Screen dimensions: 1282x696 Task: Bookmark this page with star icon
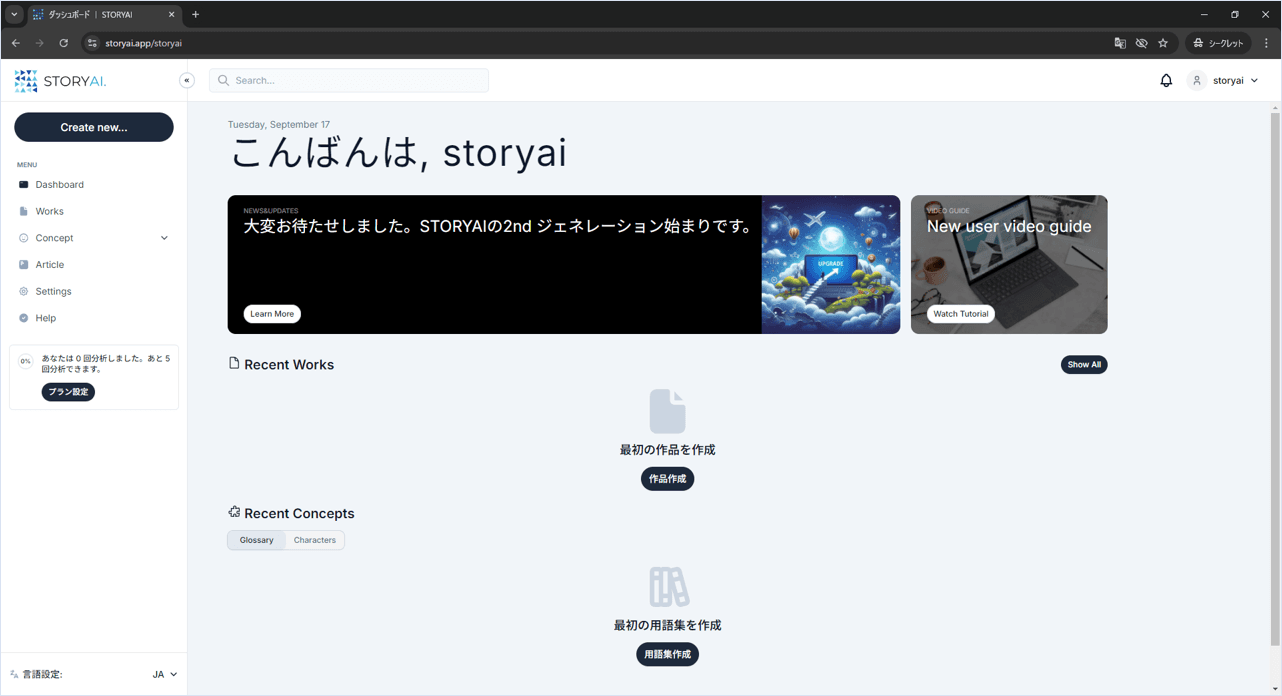[x=1163, y=43]
